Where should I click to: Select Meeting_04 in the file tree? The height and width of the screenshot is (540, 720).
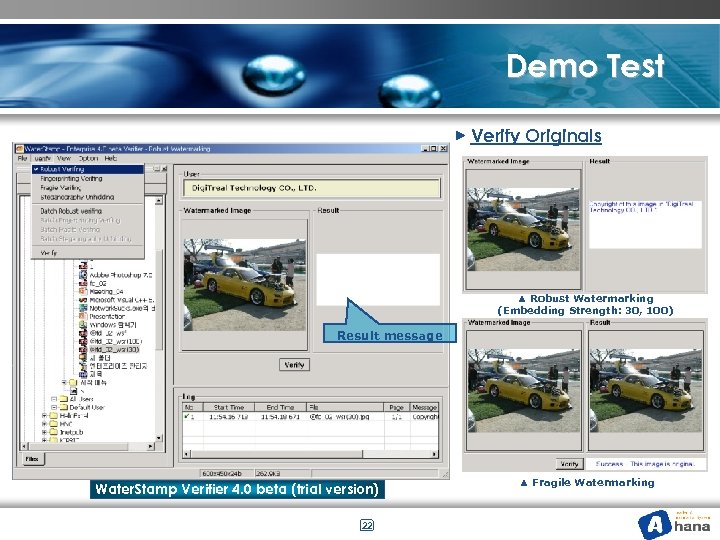click(x=107, y=292)
